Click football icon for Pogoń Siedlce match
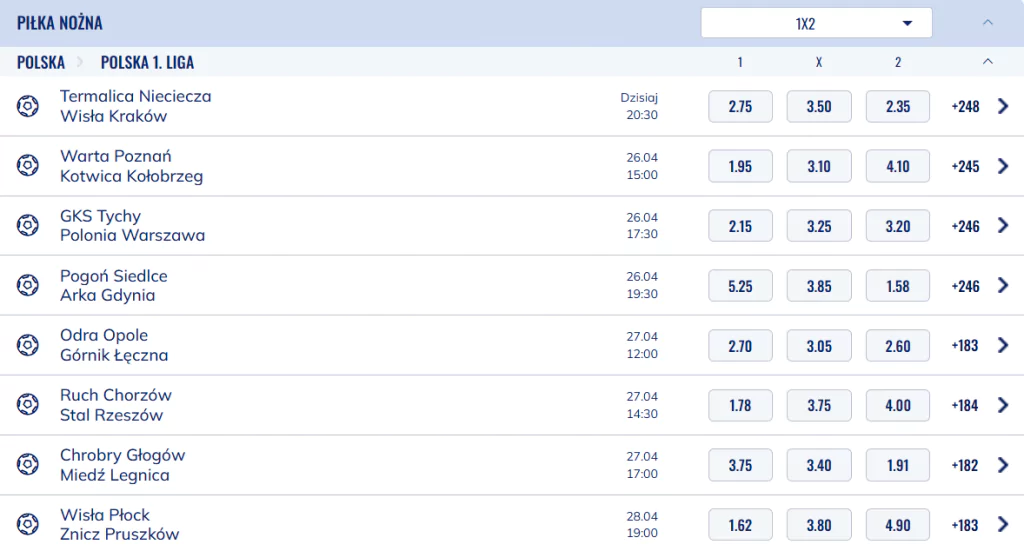1024x551 pixels. click(x=27, y=285)
